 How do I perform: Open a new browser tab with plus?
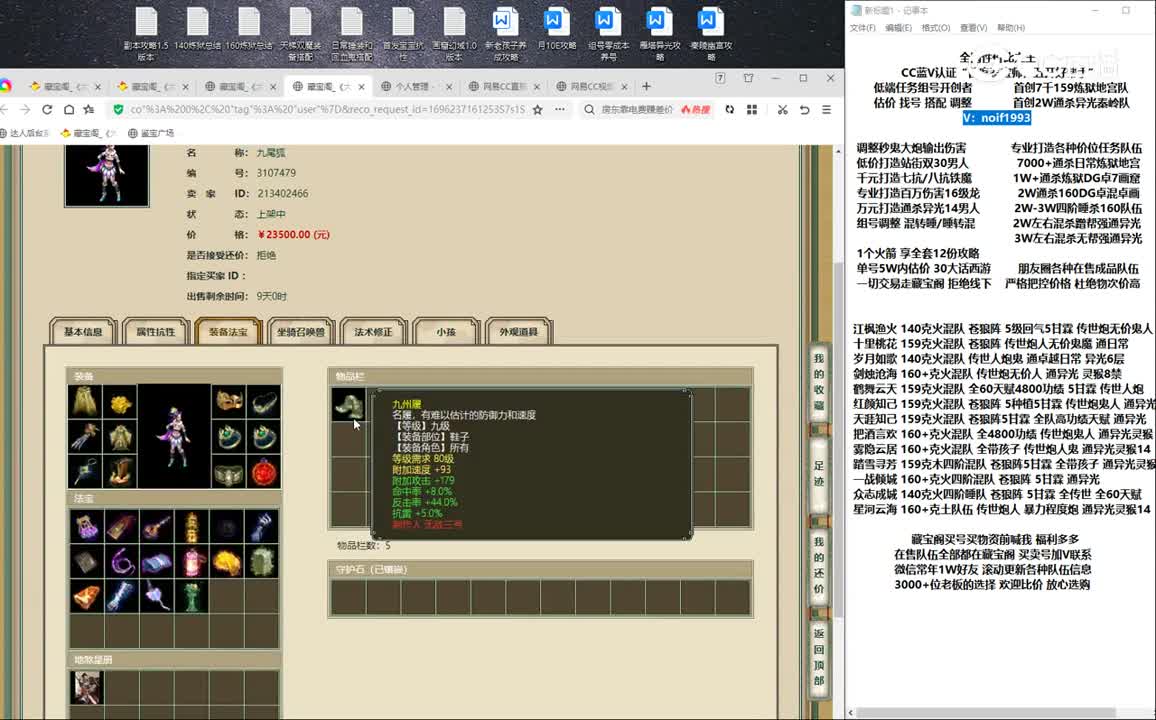647,86
